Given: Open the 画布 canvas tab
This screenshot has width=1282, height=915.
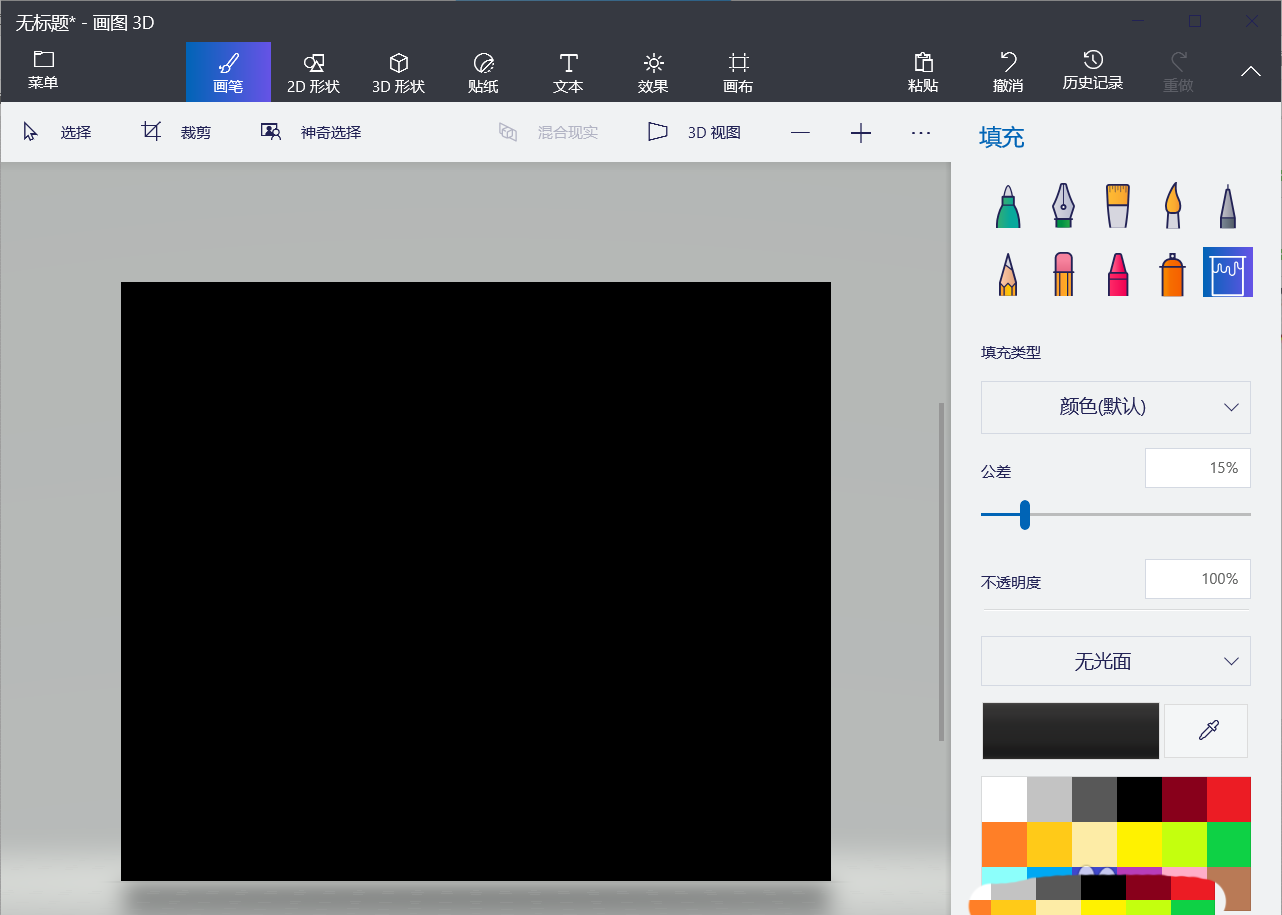Looking at the screenshot, I should coord(738,72).
